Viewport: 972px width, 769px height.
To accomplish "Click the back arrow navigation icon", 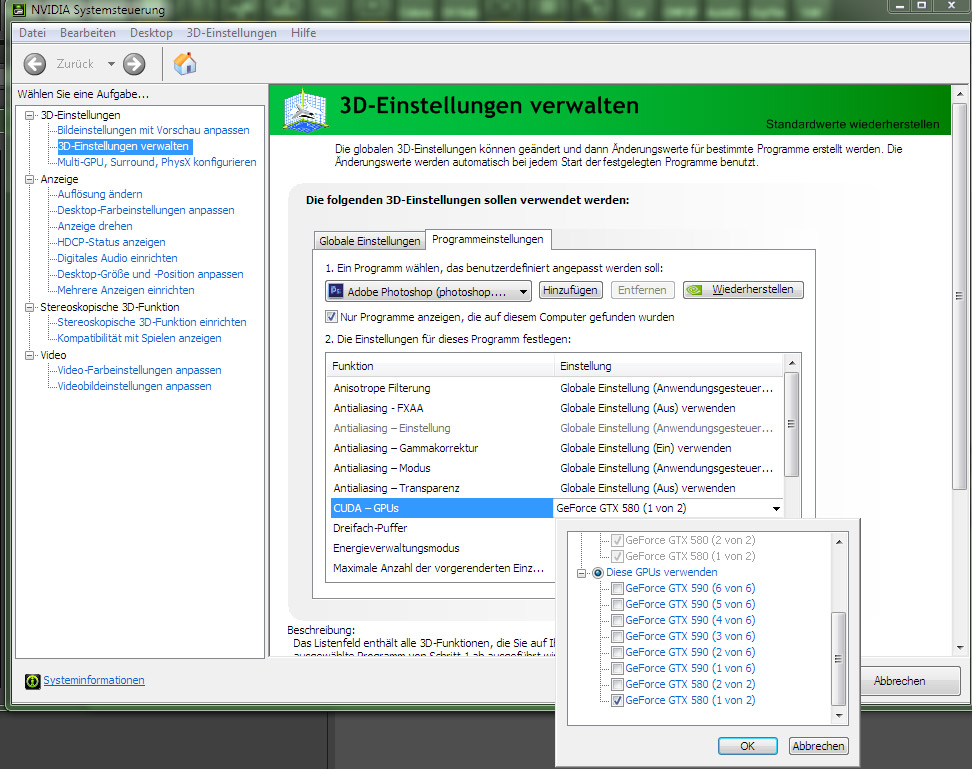I will click(35, 64).
